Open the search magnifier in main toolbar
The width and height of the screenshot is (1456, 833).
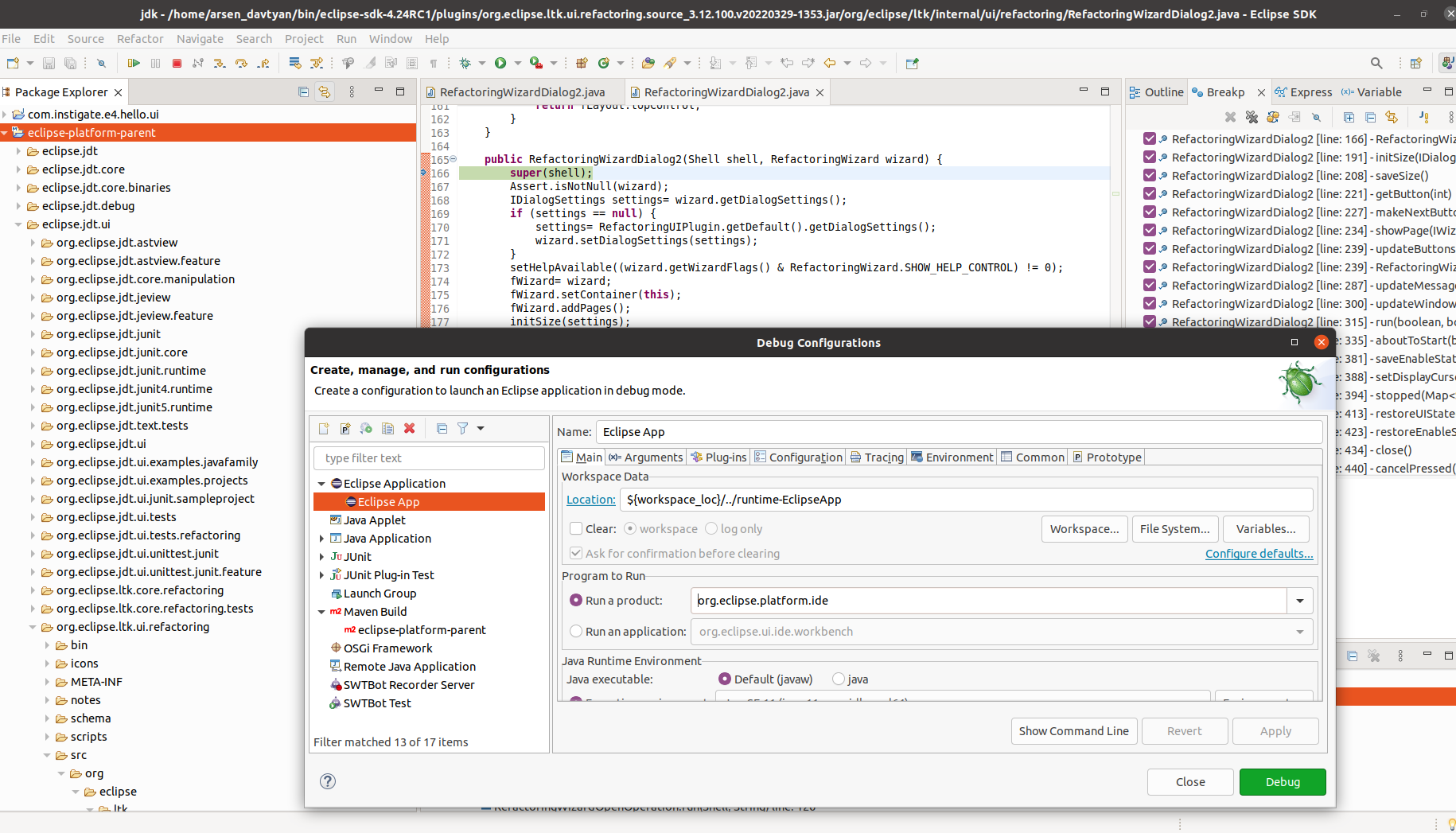(x=1376, y=63)
